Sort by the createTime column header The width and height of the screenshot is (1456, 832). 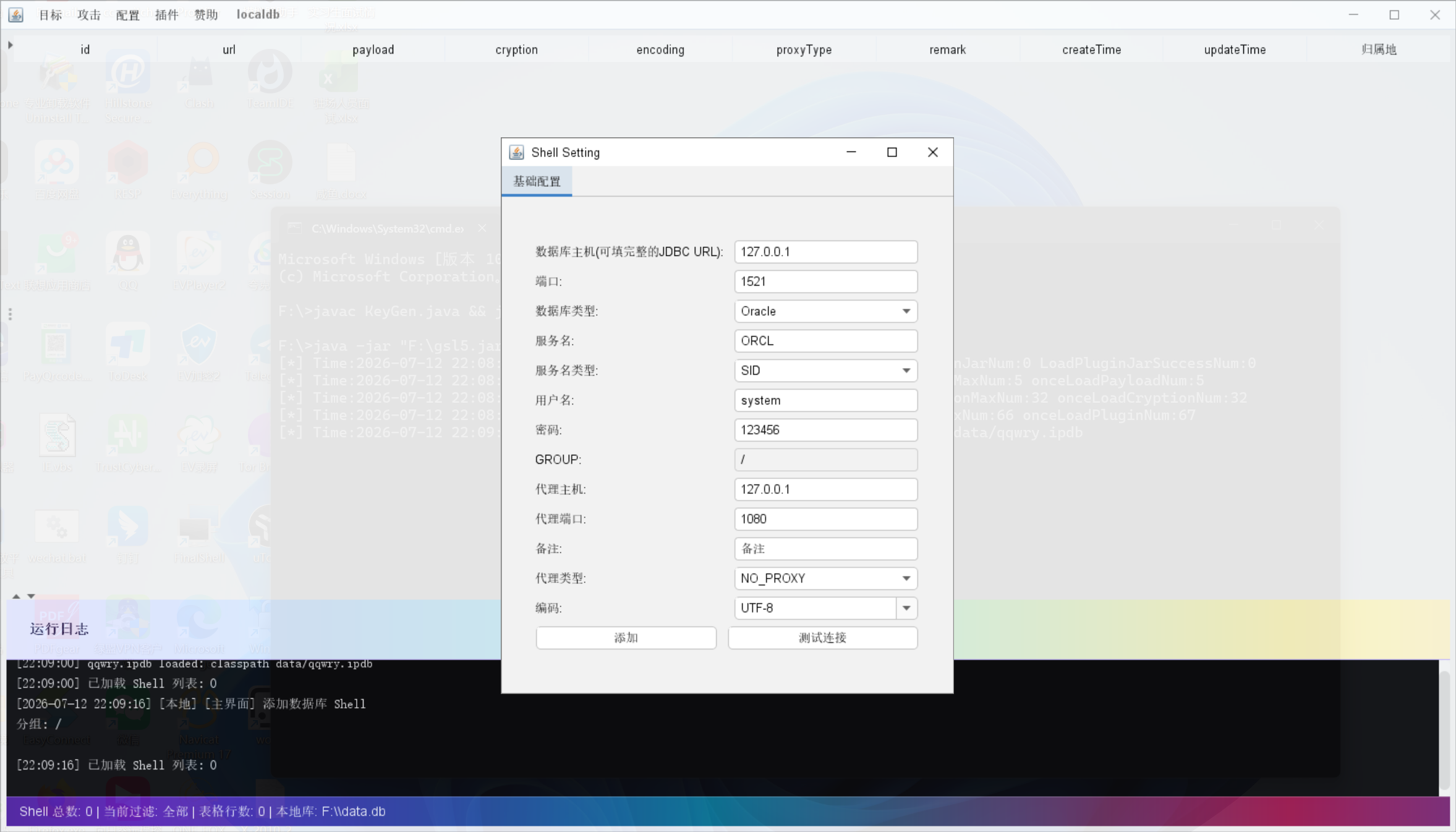click(x=1091, y=49)
